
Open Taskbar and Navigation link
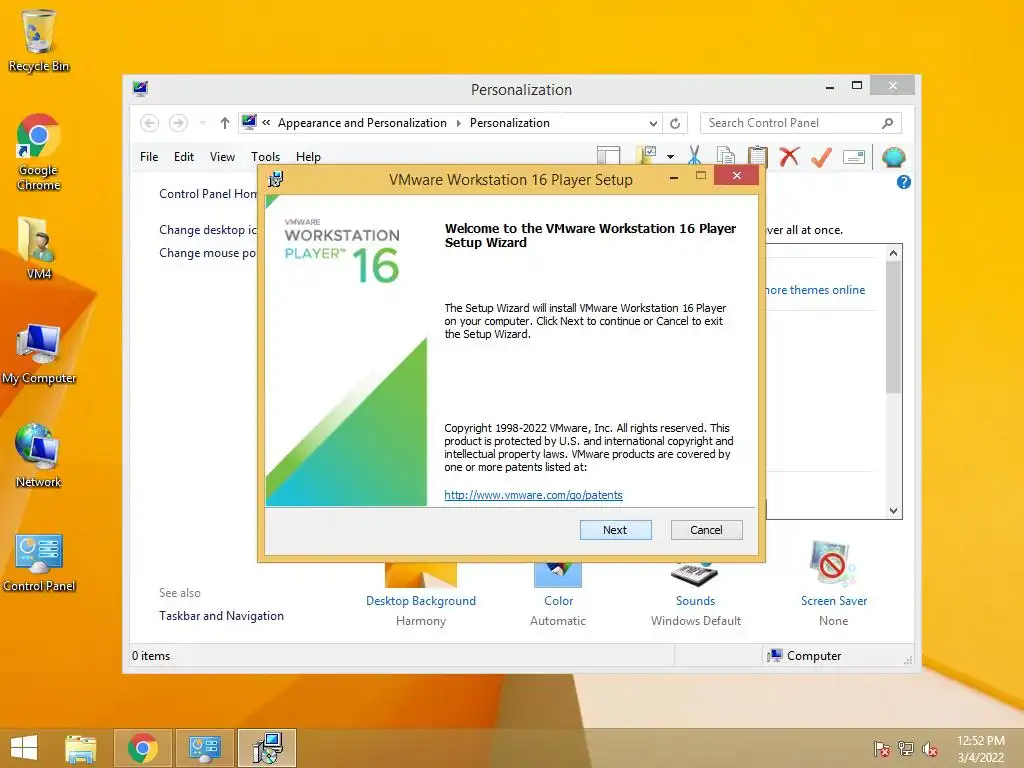click(221, 616)
